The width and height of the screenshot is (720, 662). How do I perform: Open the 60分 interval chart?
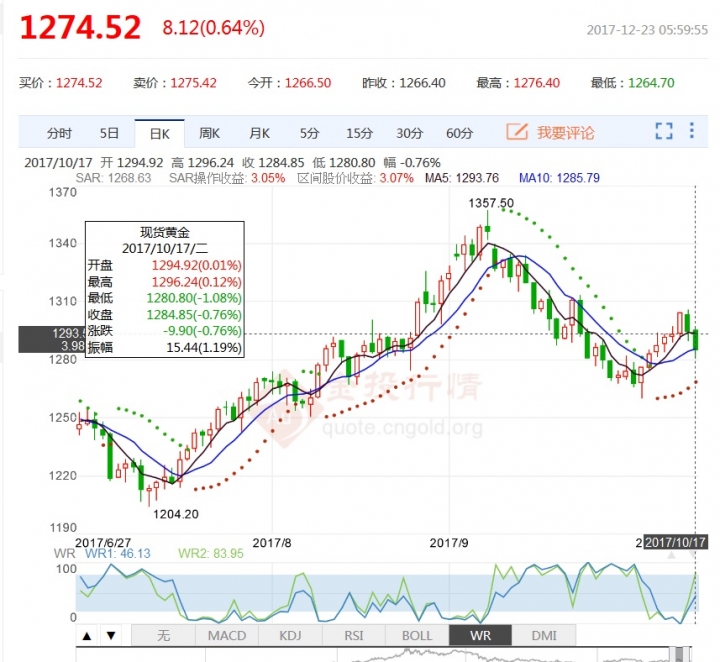(x=459, y=133)
